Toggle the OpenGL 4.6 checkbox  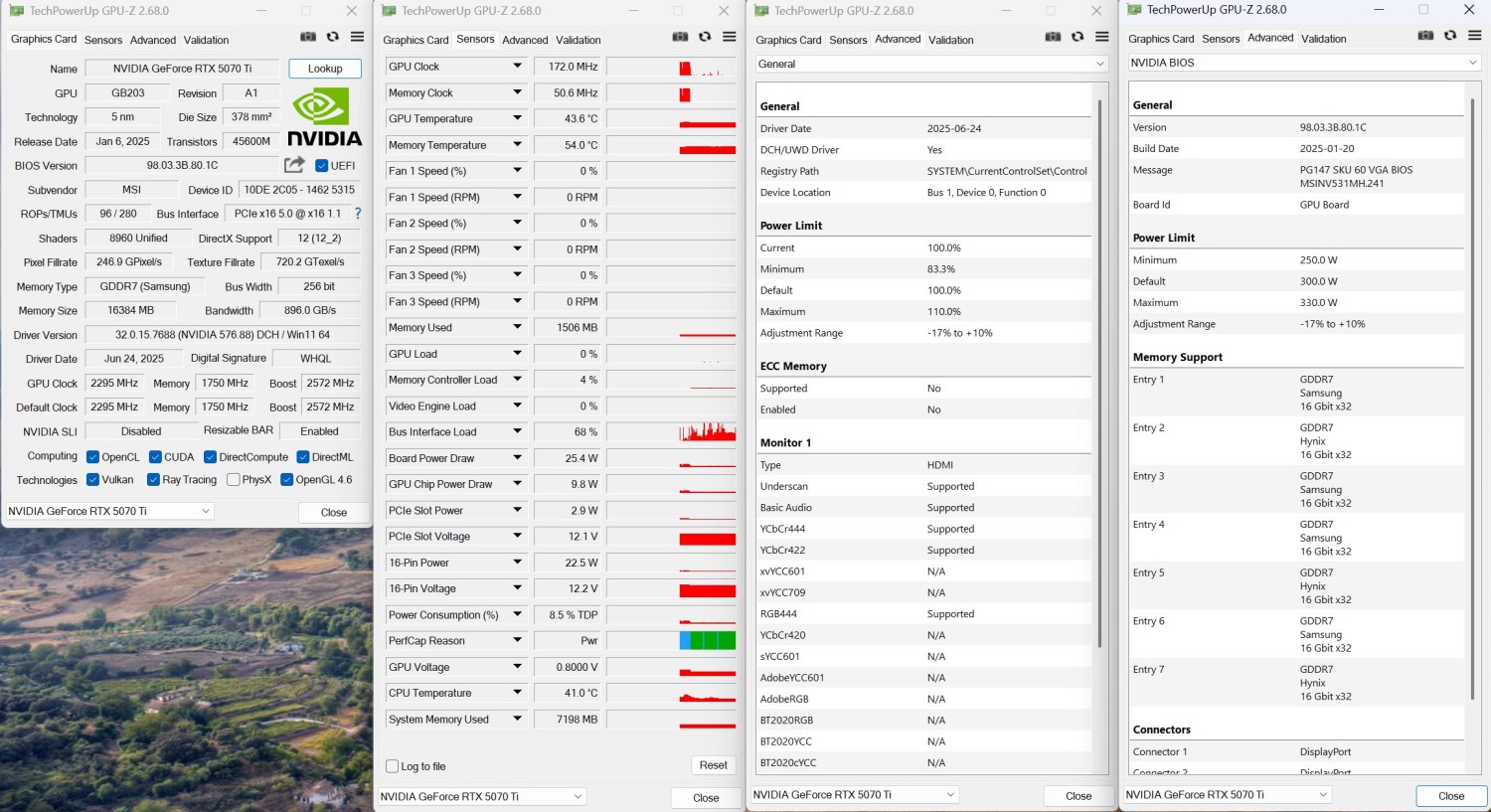[x=286, y=480]
